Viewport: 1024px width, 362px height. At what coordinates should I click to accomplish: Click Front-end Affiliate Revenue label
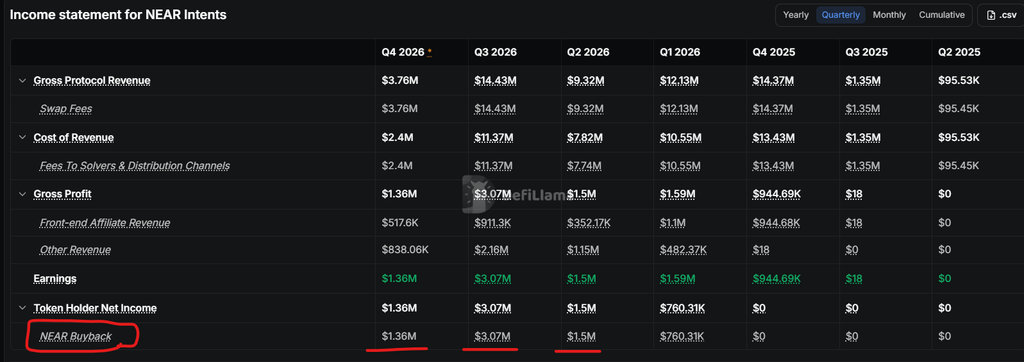[105, 223]
